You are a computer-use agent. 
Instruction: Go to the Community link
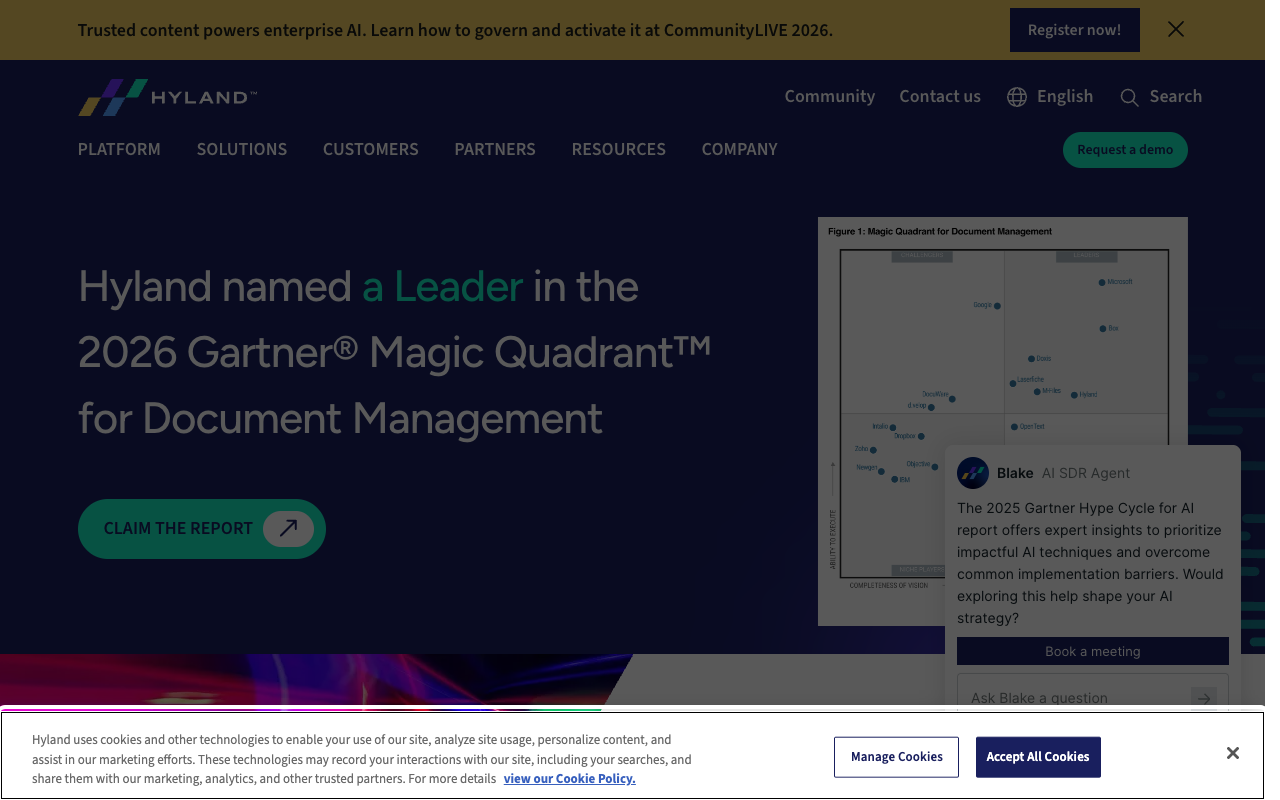point(830,97)
